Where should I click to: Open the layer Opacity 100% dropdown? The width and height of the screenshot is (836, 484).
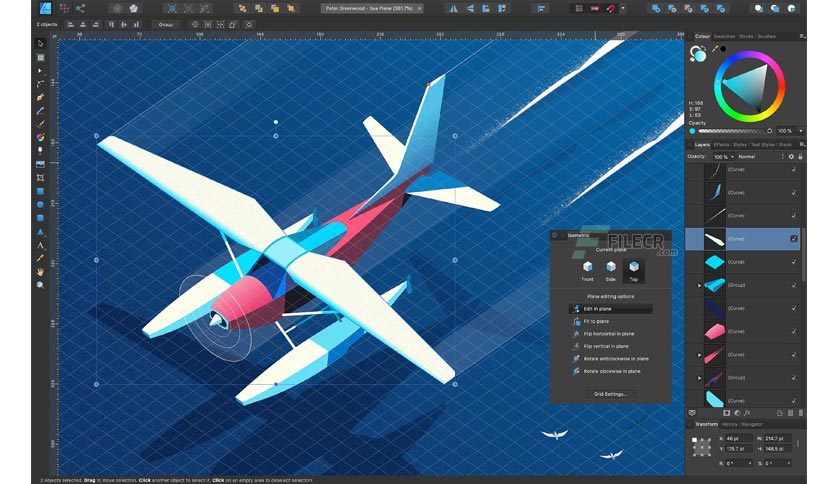723,157
